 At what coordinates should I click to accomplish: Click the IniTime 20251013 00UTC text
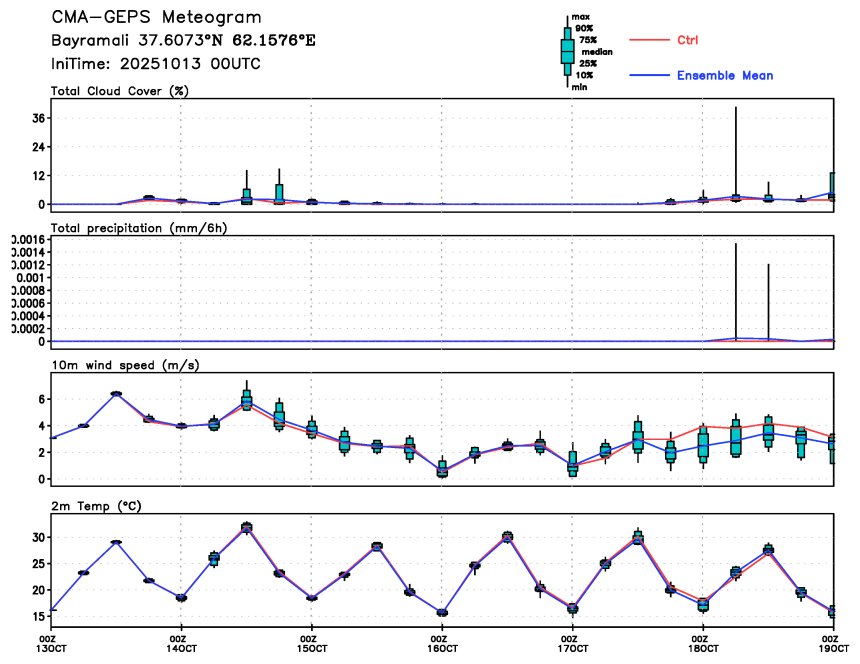point(156,64)
